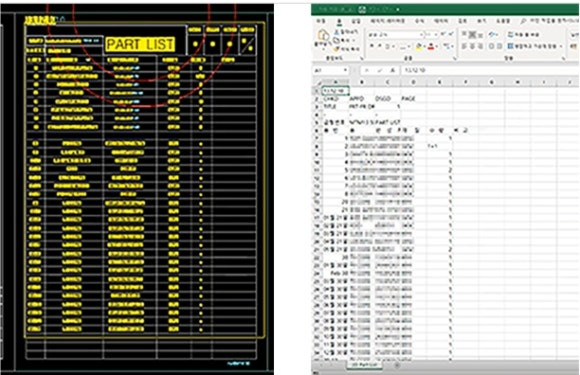
Task: Open the Clipboard group dialog launcher
Action: [x=362, y=58]
